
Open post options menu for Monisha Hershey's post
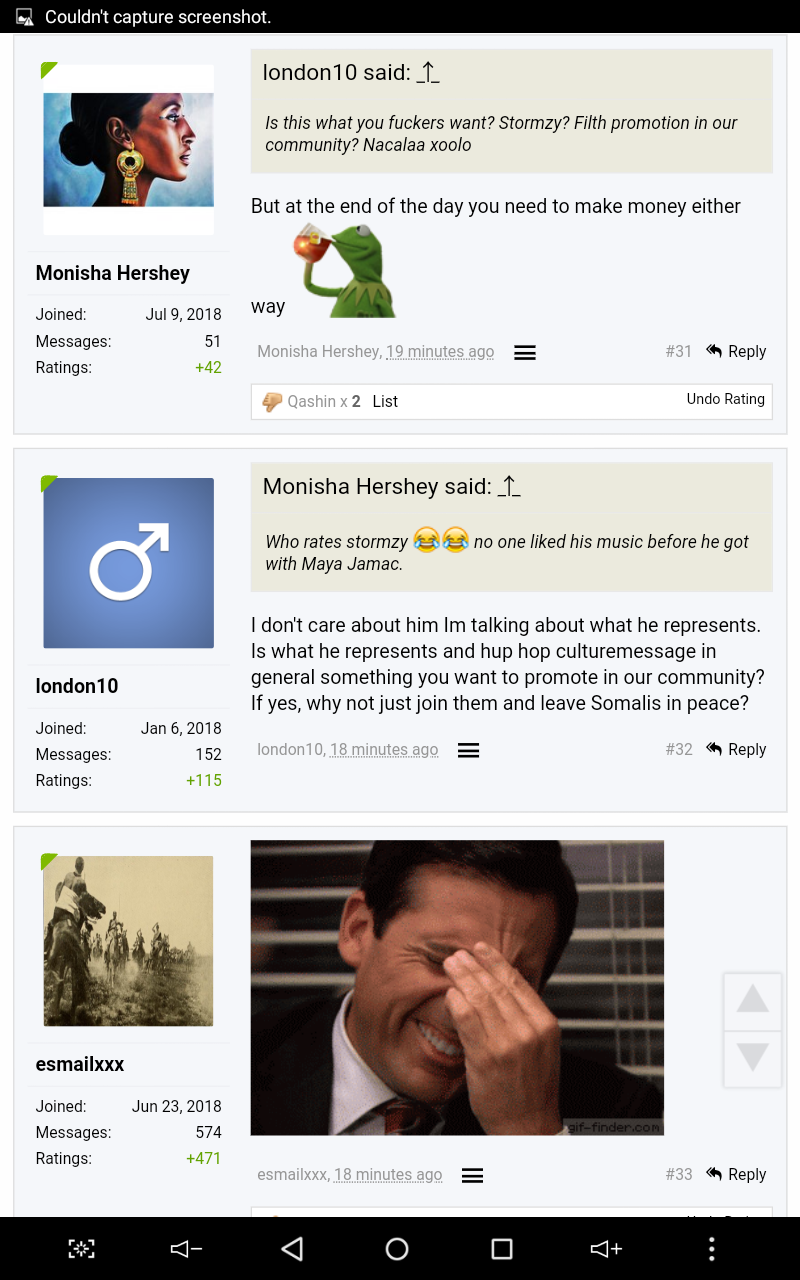point(525,352)
